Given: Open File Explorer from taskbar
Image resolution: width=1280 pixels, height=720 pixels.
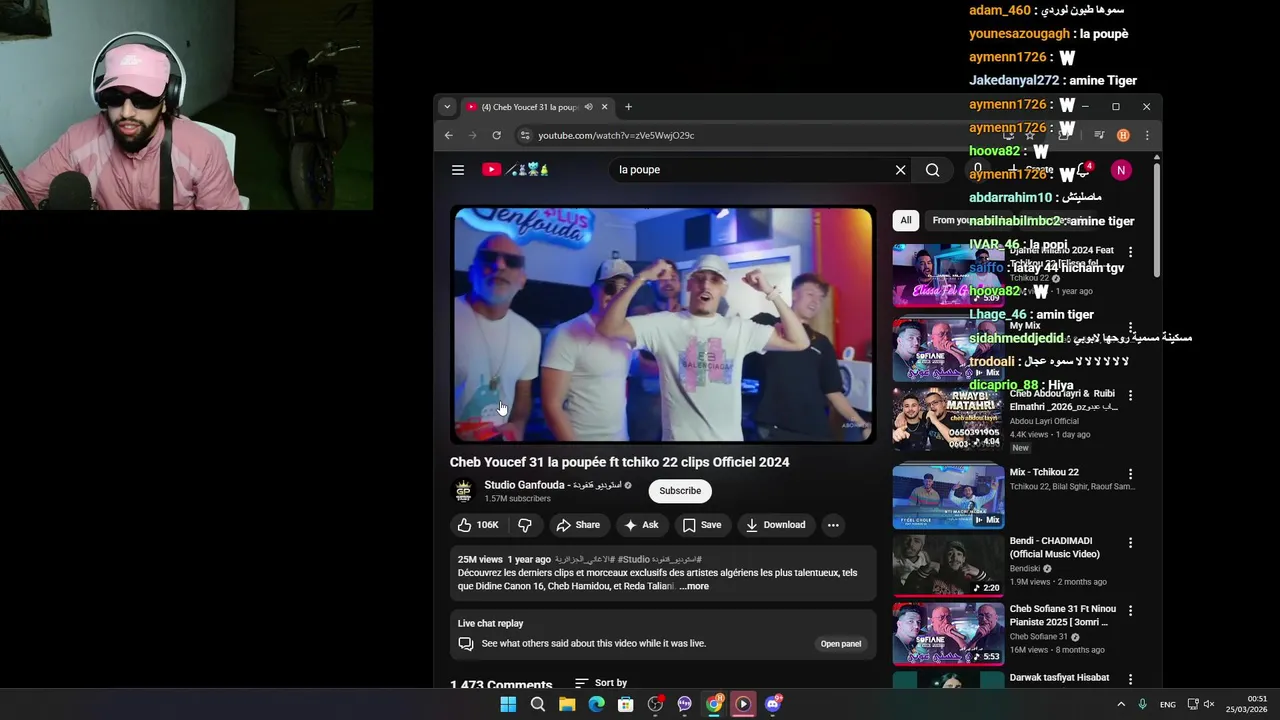Looking at the screenshot, I should 567,704.
